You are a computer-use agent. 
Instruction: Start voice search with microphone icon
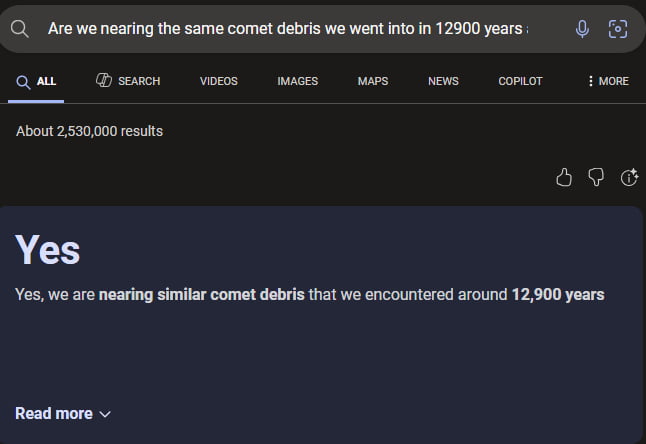click(x=582, y=29)
